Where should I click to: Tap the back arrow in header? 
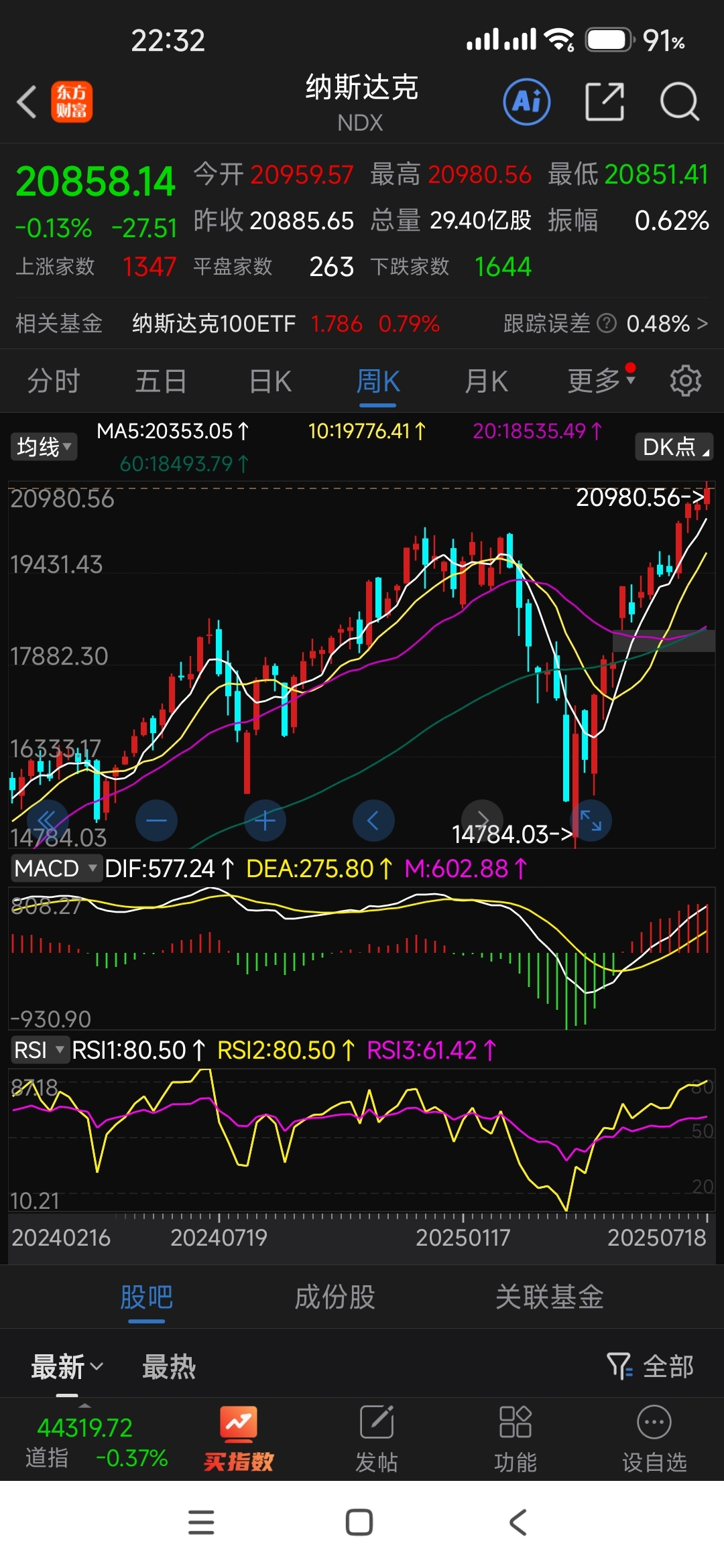point(26,102)
